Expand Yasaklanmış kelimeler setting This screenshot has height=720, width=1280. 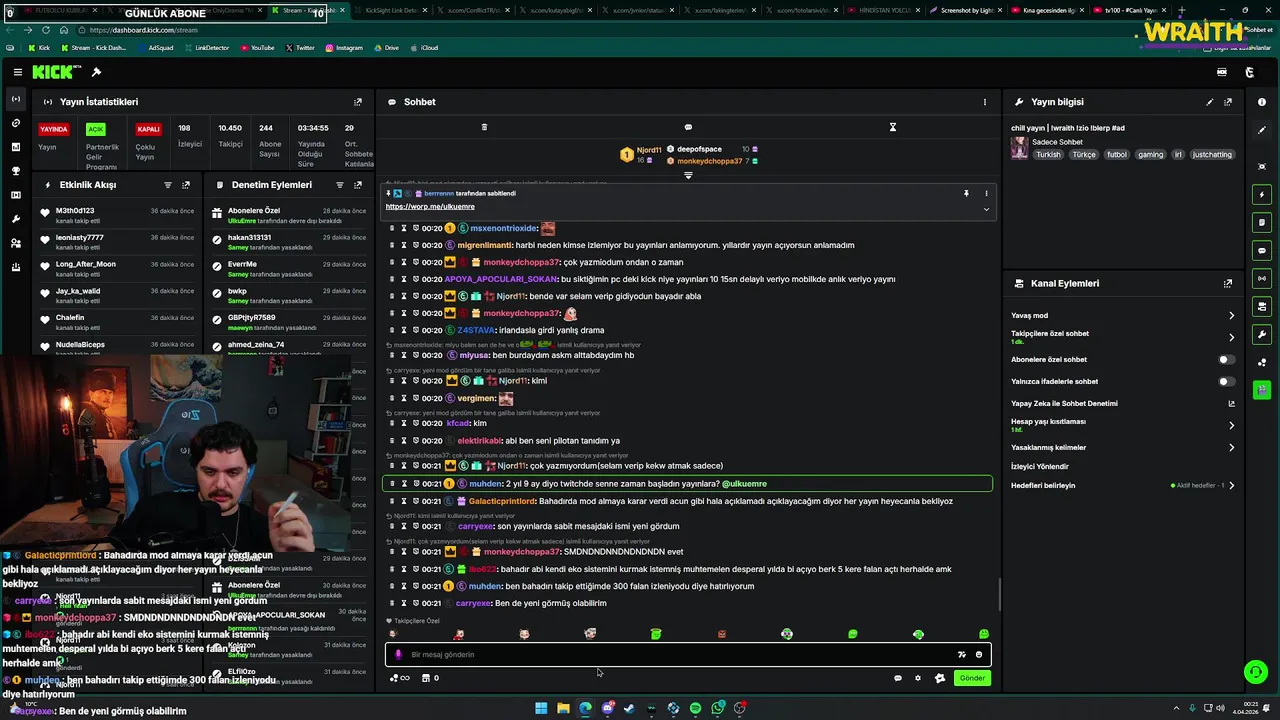coord(1123,447)
